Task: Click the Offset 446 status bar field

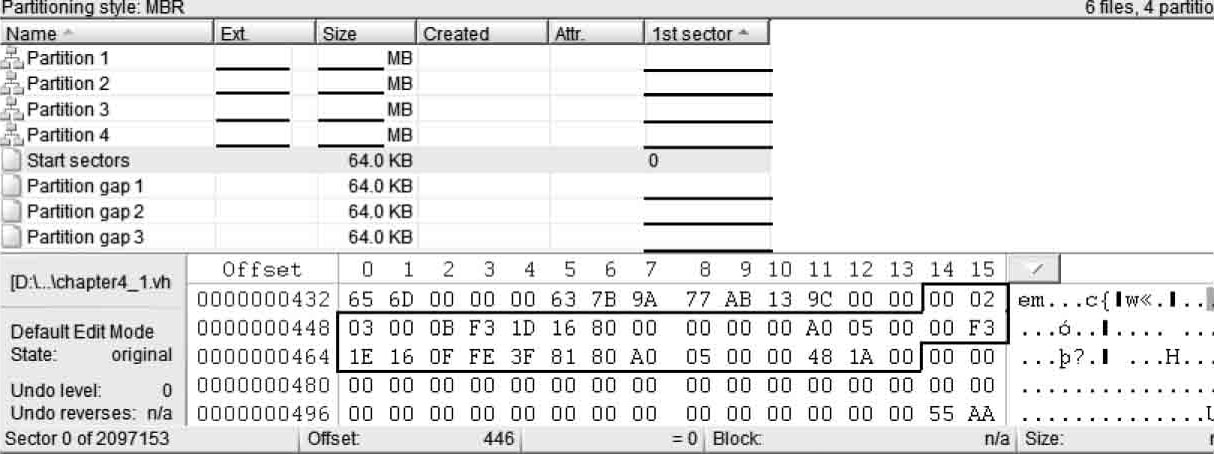Action: click(x=411, y=439)
